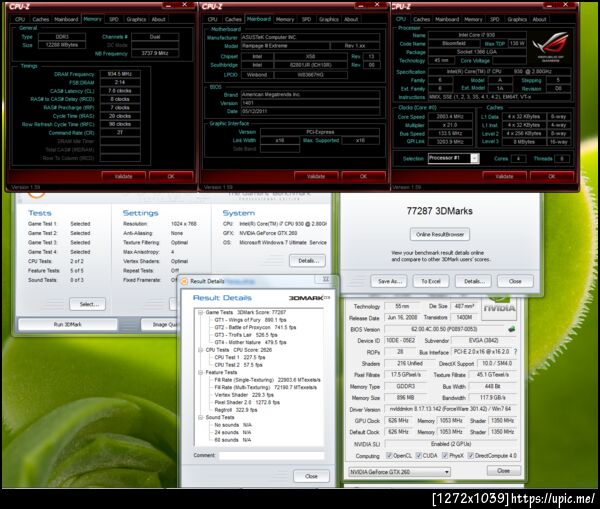Click Select... under the Tests section
Screen dimensions: 600x509
point(88,304)
